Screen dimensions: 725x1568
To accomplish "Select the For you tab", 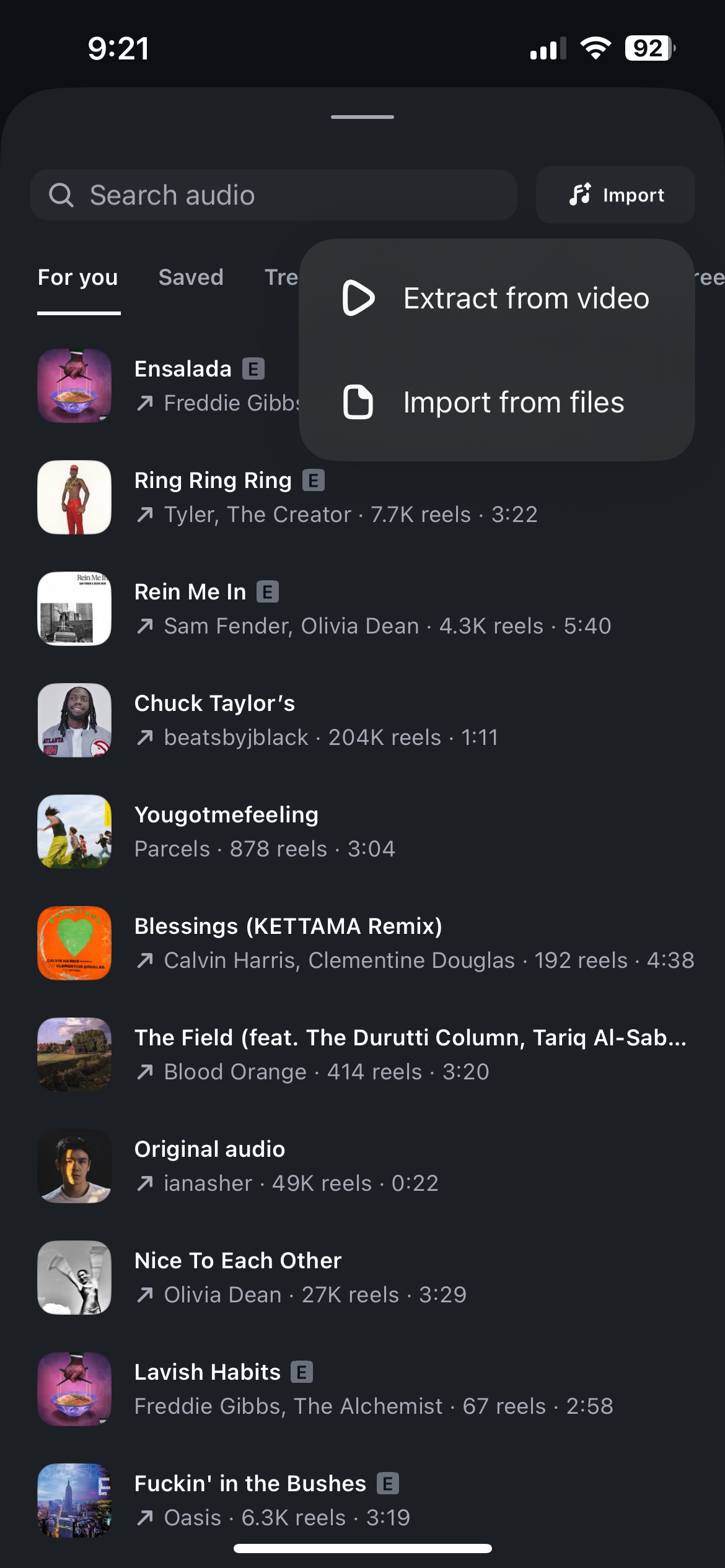I will (x=78, y=277).
